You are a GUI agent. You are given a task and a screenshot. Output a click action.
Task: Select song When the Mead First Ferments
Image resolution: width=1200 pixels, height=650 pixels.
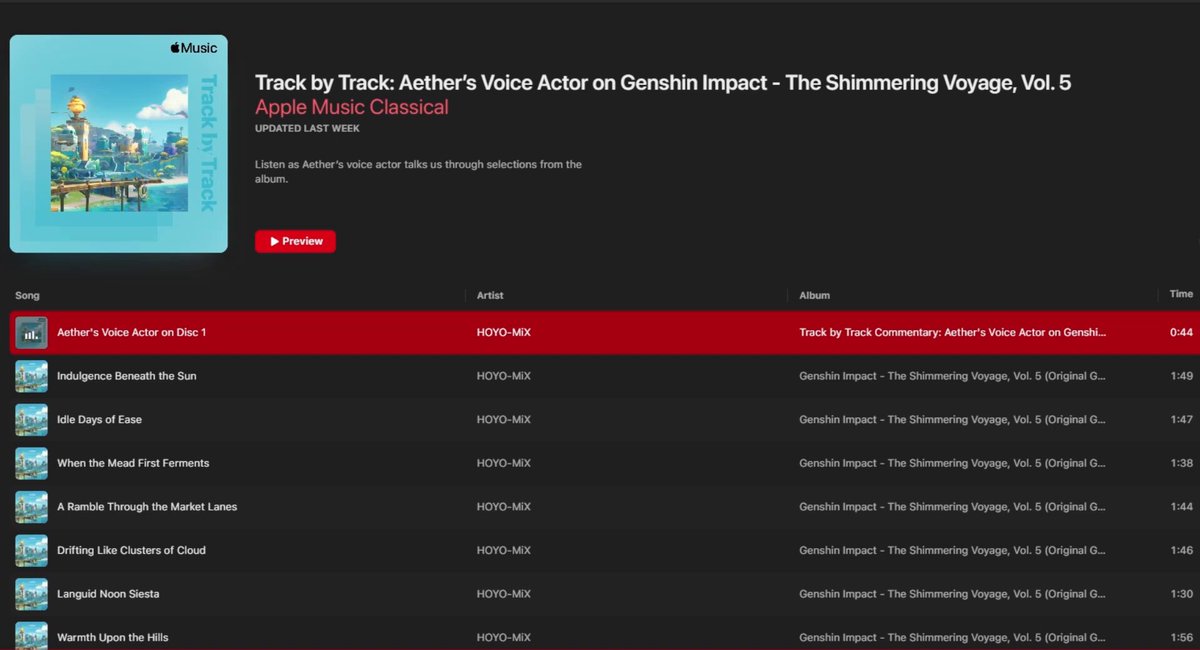coord(133,463)
